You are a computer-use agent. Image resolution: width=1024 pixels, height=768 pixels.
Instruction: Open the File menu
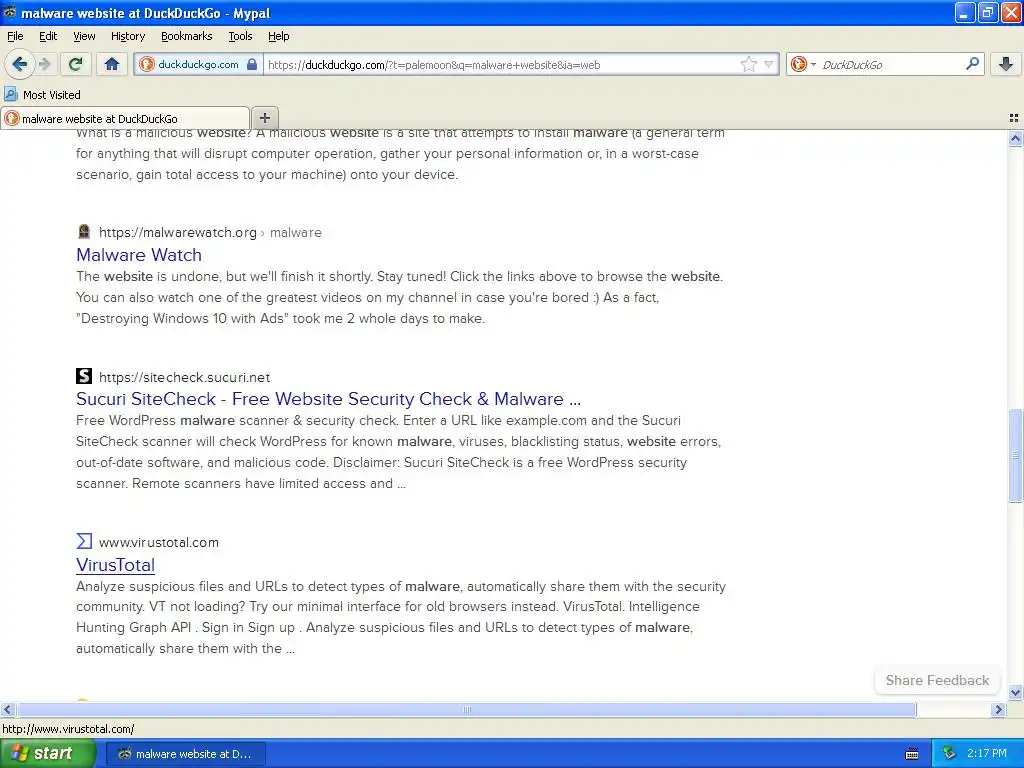click(x=15, y=36)
